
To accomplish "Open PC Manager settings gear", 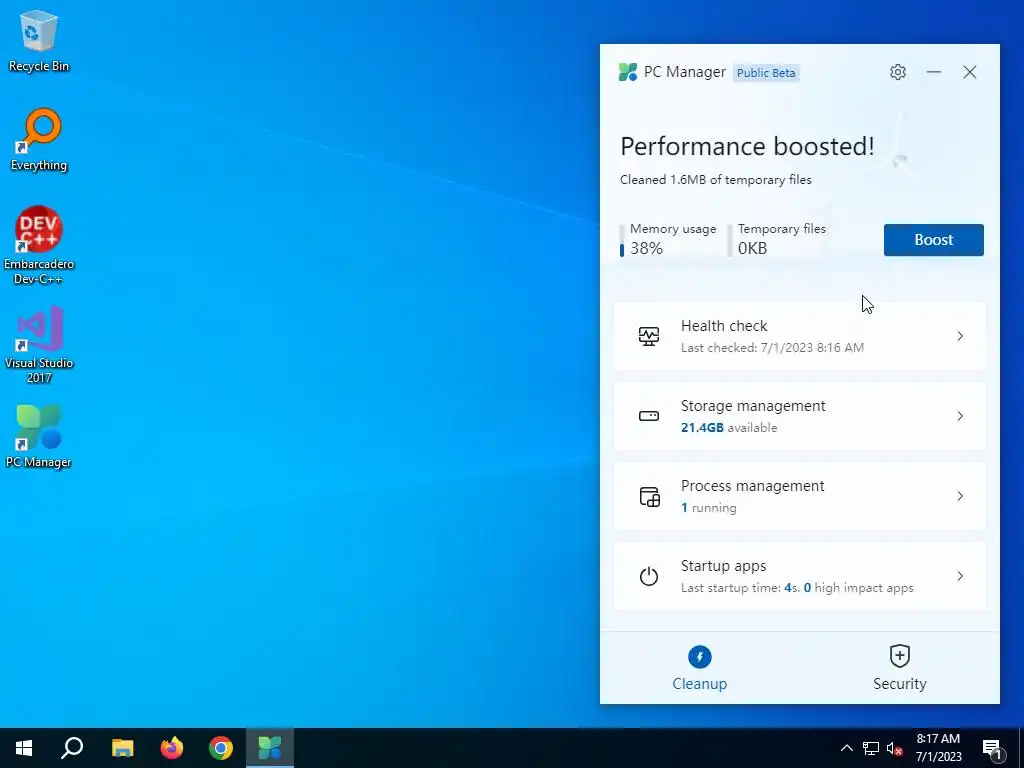I will pyautogui.click(x=898, y=72).
